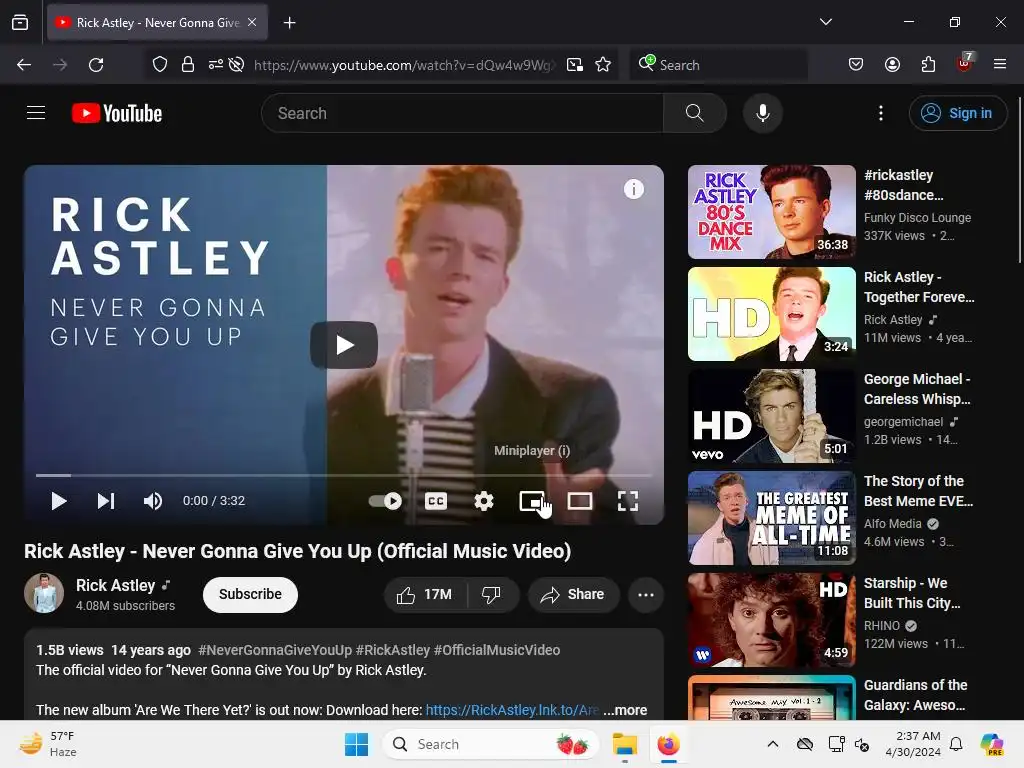This screenshot has height=768, width=1024.
Task: Go back in Firefox
Action: coord(24,65)
